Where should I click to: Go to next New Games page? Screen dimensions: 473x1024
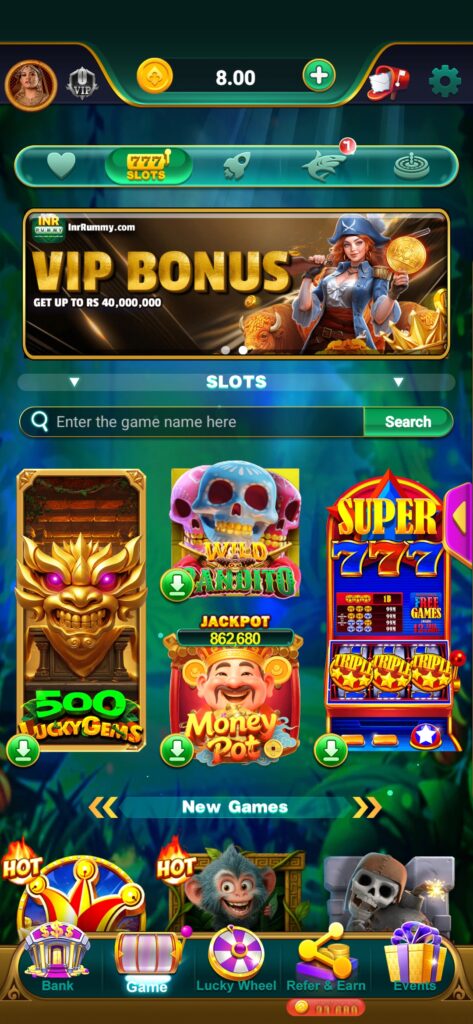pyautogui.click(x=367, y=807)
